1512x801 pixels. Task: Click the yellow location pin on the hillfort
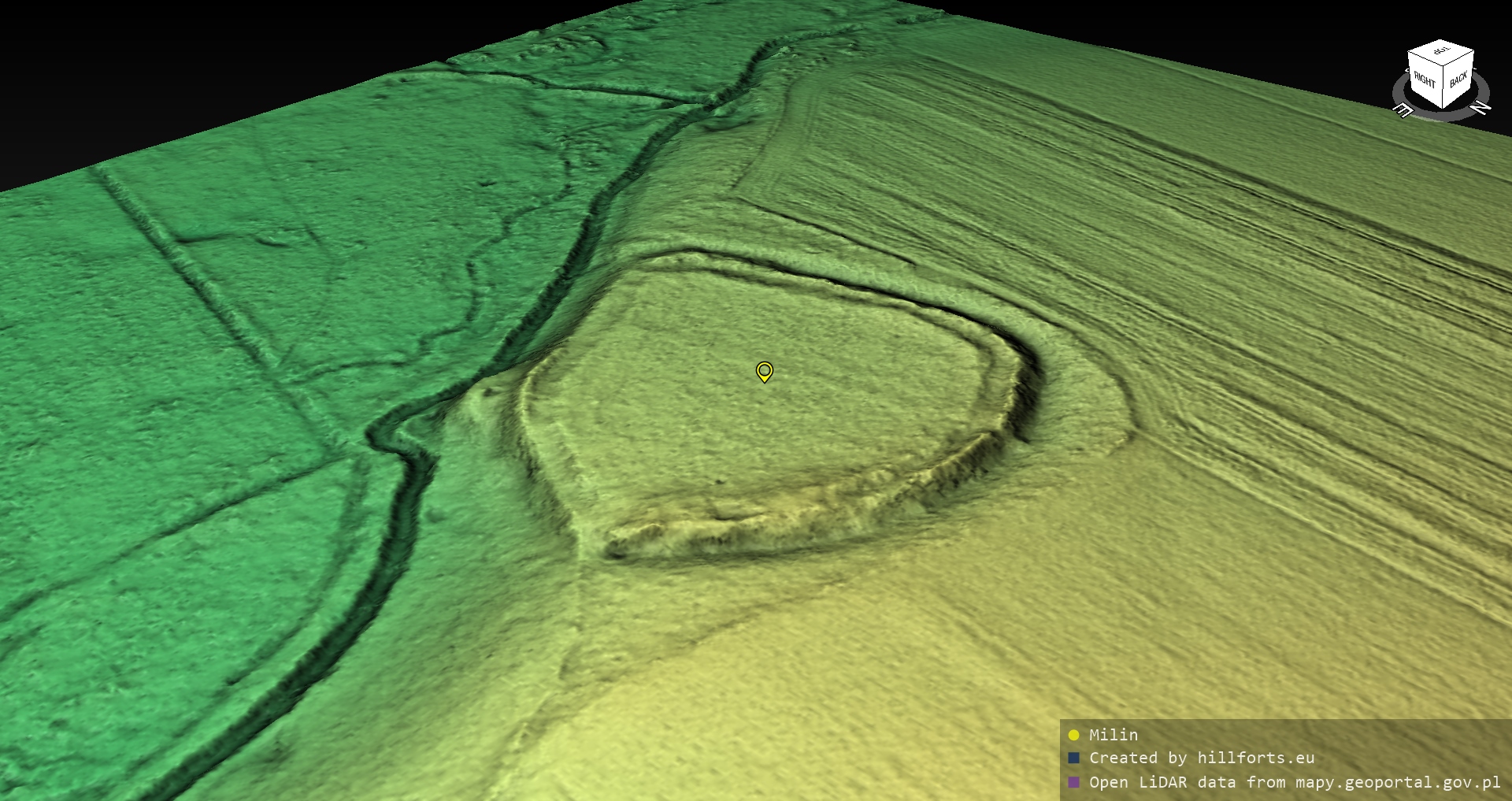[764, 371]
